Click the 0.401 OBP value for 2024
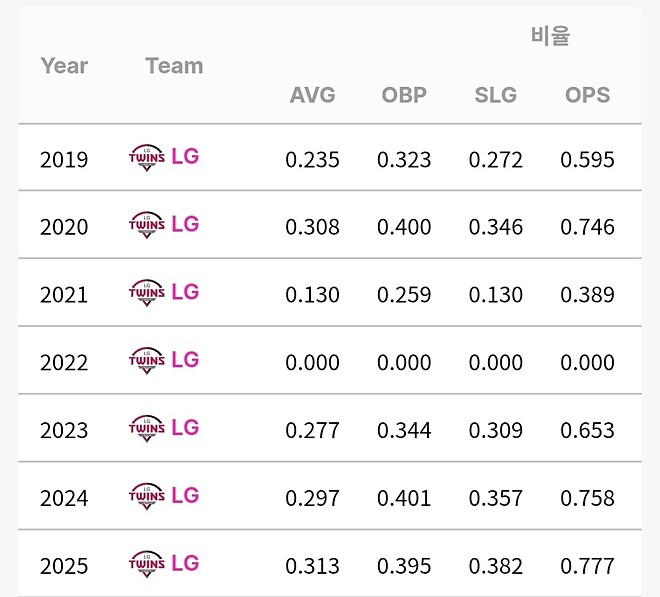This screenshot has width=660, height=597. click(404, 498)
